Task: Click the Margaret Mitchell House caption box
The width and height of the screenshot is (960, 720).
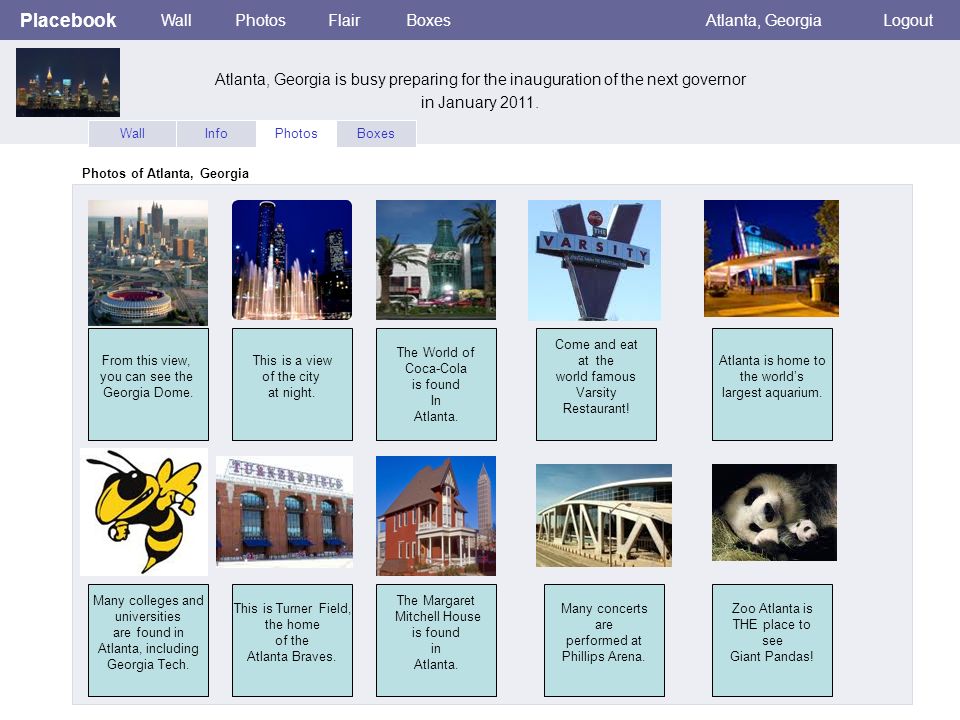Action: 436,640
